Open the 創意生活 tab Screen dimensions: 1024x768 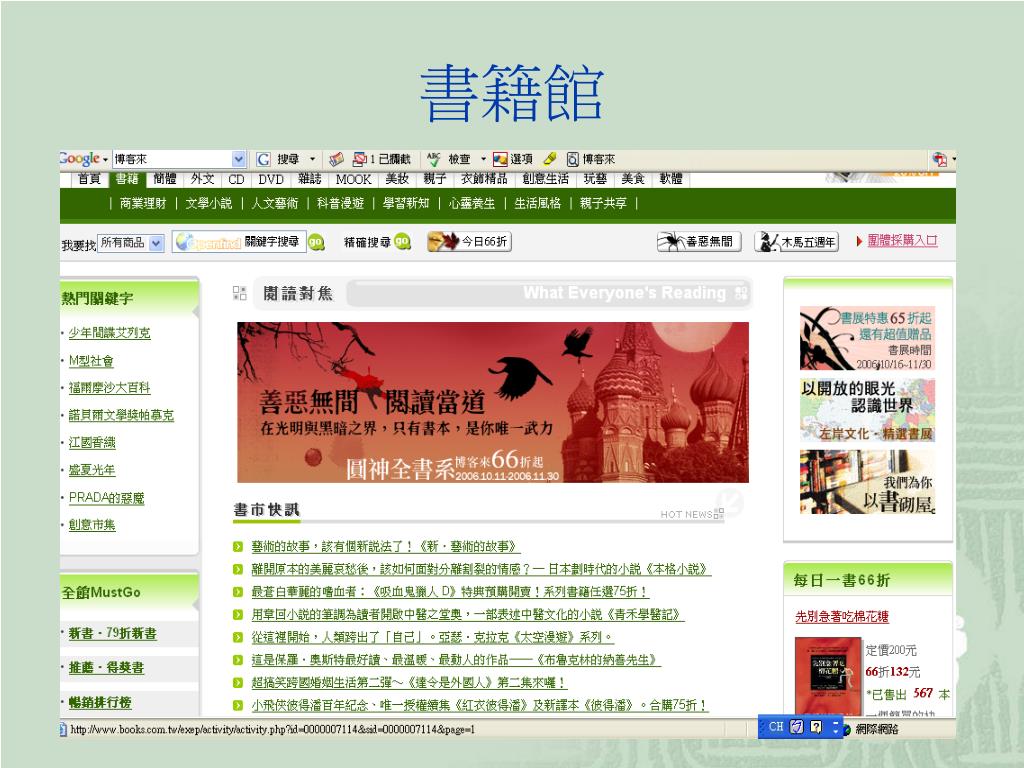[545, 180]
